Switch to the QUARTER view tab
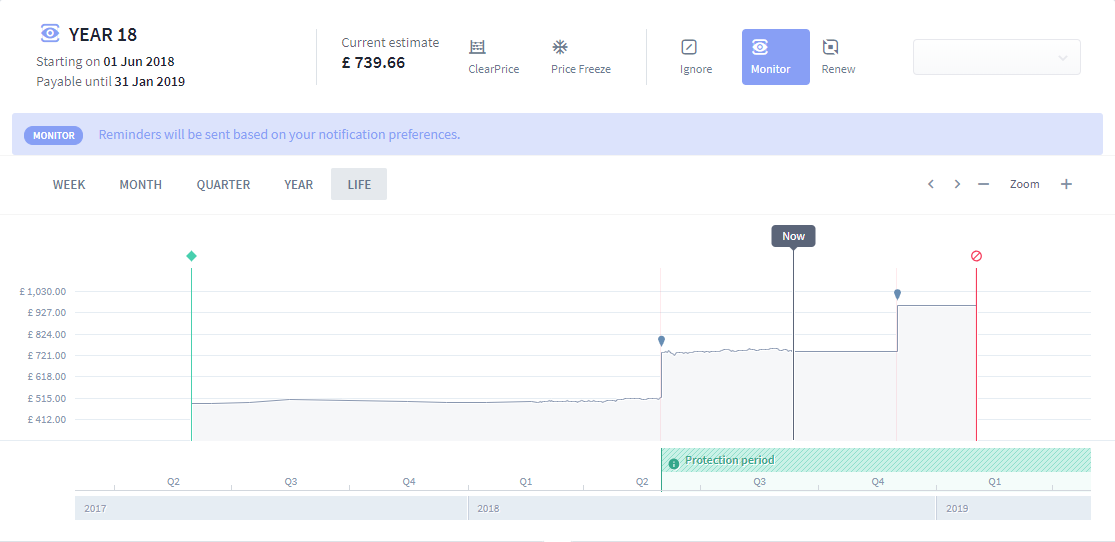 tap(223, 184)
